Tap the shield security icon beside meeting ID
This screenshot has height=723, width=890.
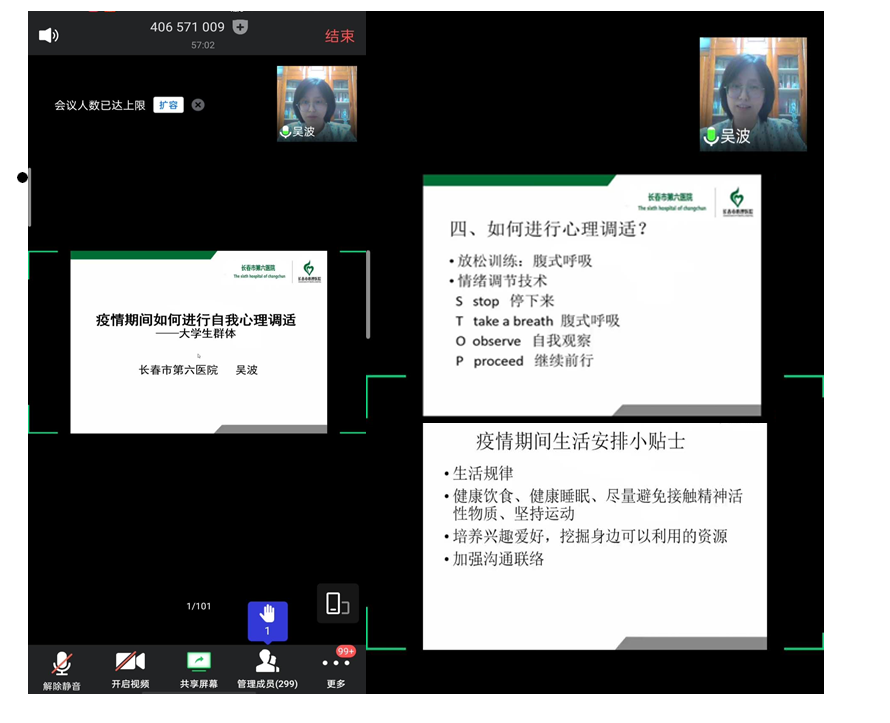pyautogui.click(x=240, y=27)
